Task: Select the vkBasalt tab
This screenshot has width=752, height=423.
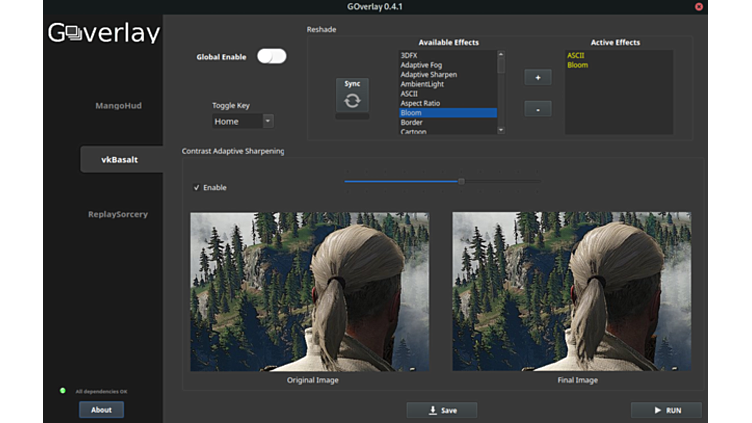Action: [x=120, y=159]
